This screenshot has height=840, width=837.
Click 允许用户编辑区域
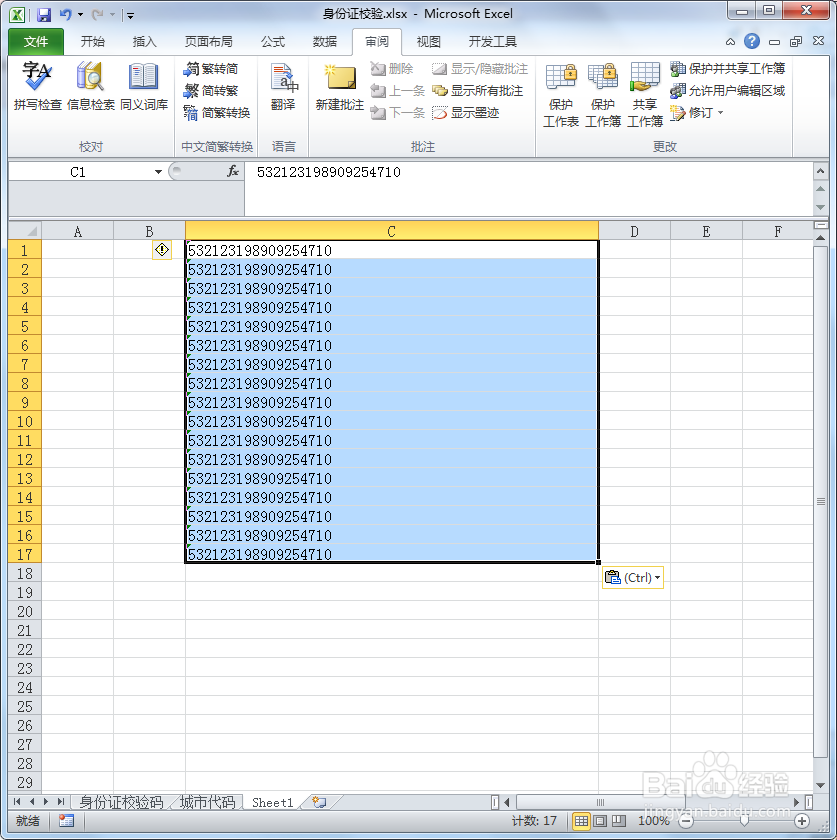coord(728,91)
